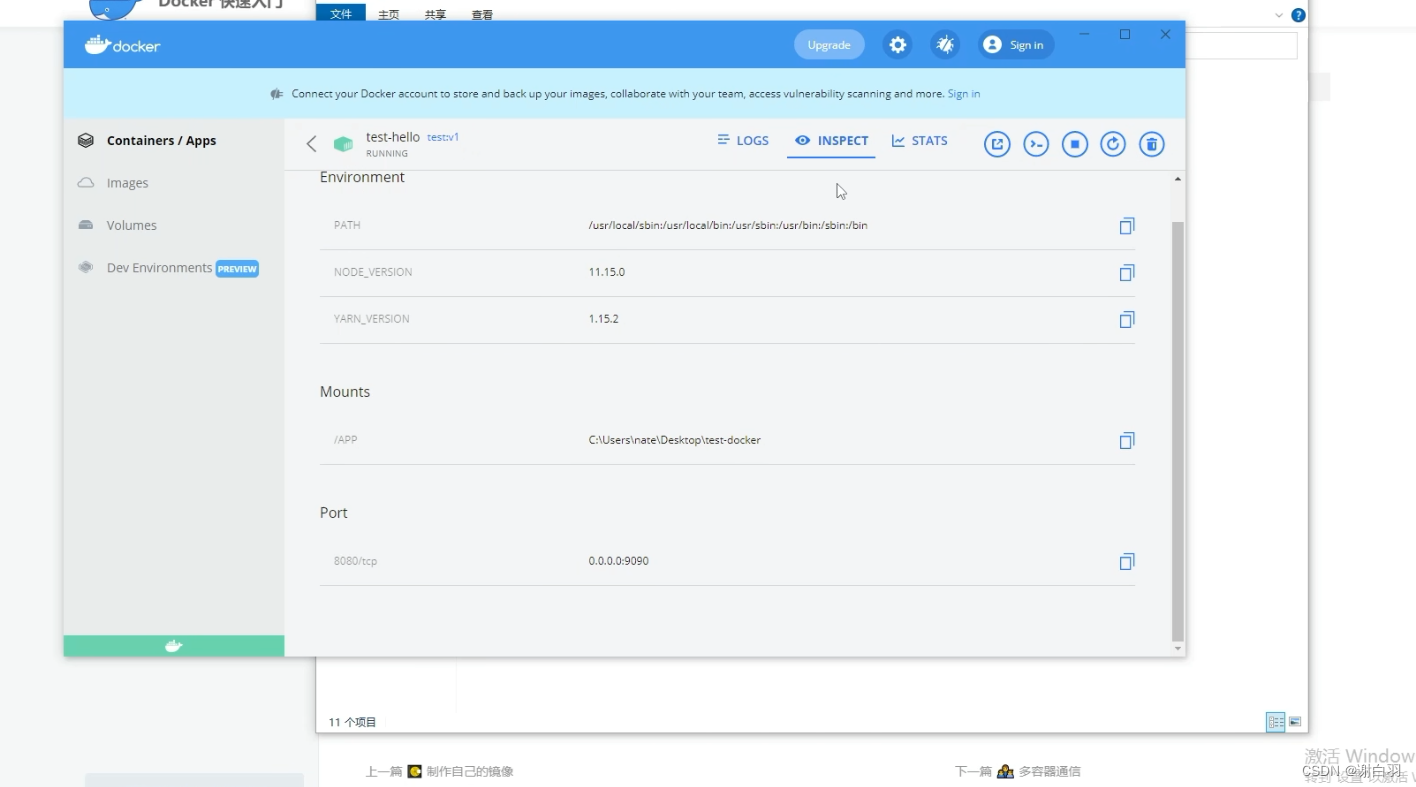Click the test-hello container cube icon
Screen dimensions: 1416x787
pyautogui.click(x=343, y=145)
